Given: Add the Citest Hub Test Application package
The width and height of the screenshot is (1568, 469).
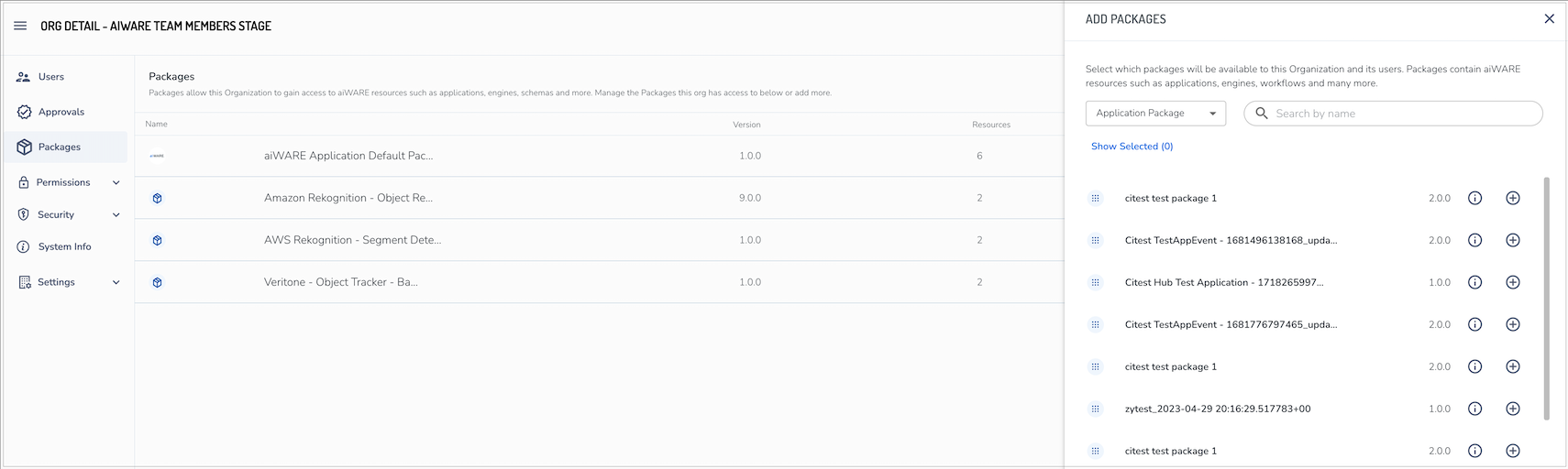Looking at the screenshot, I should (x=1512, y=282).
